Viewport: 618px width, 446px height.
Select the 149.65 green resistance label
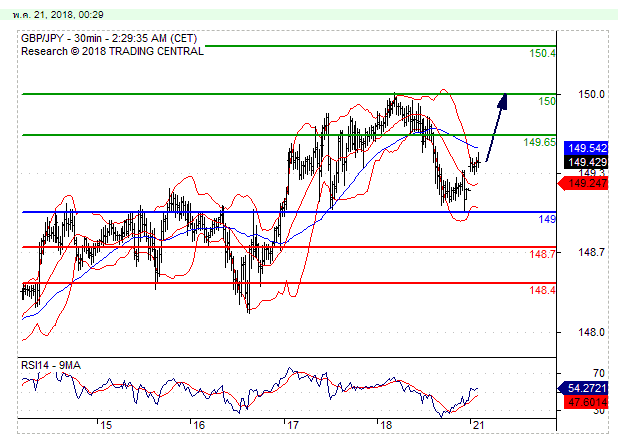pos(540,142)
